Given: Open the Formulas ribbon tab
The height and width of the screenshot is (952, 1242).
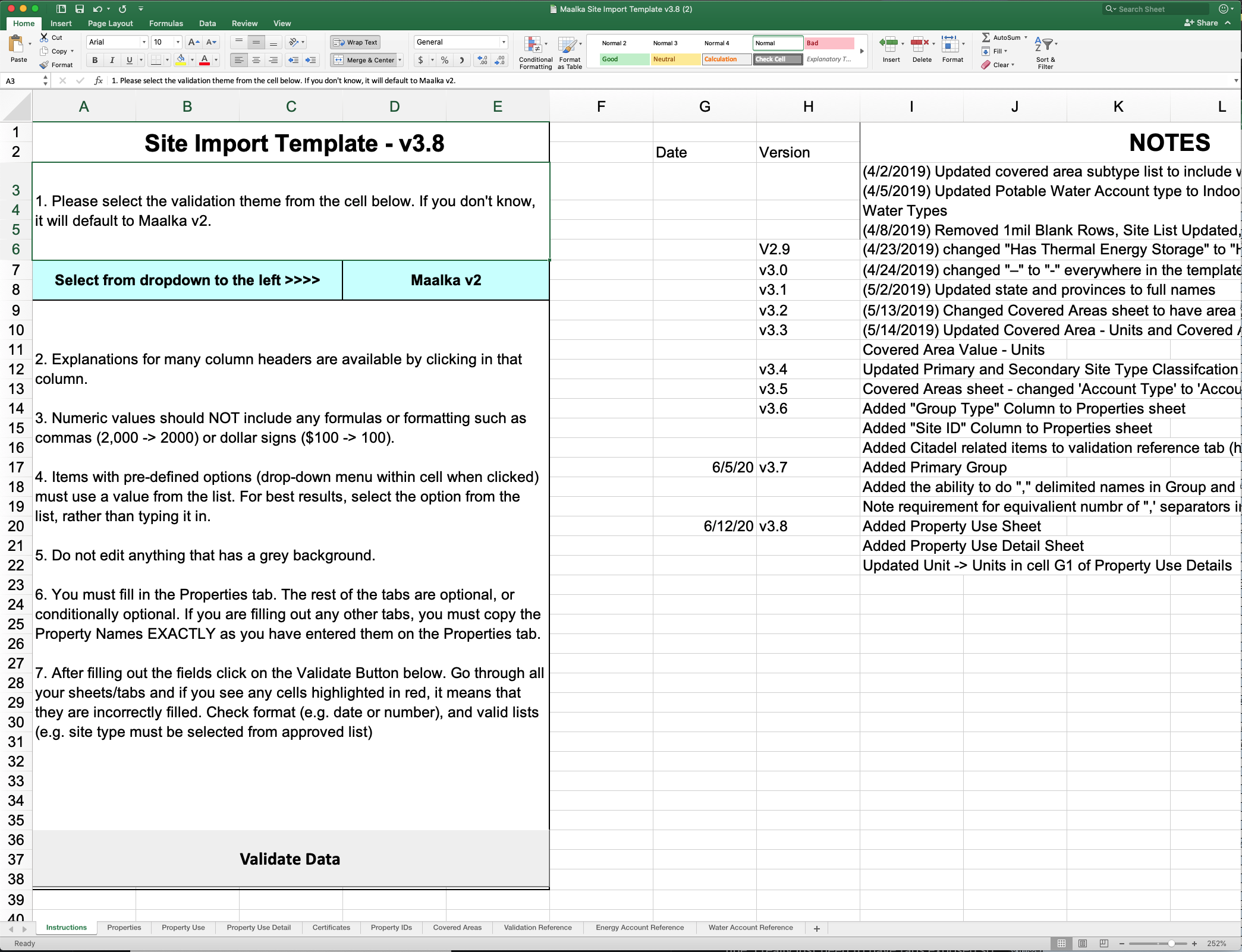Looking at the screenshot, I should pos(166,24).
